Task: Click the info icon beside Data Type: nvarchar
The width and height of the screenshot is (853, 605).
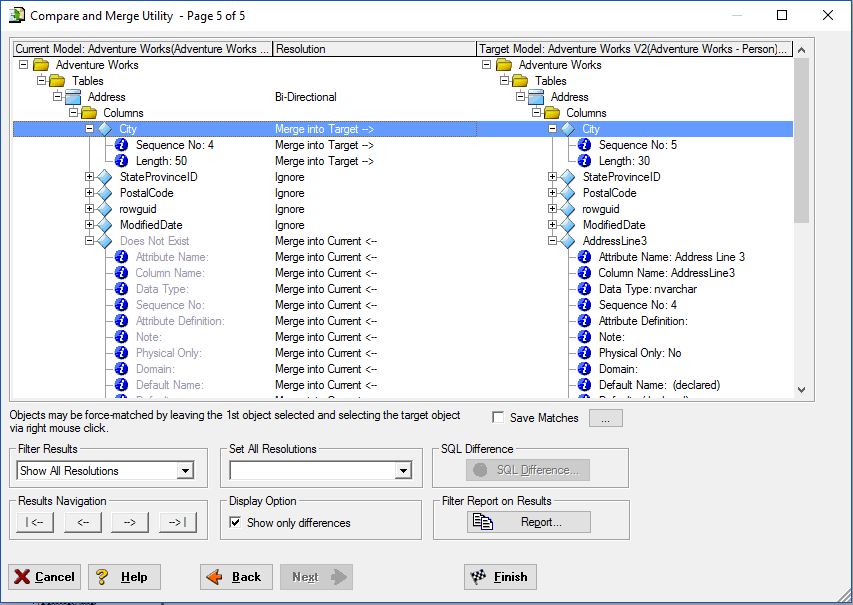Action: coord(584,289)
